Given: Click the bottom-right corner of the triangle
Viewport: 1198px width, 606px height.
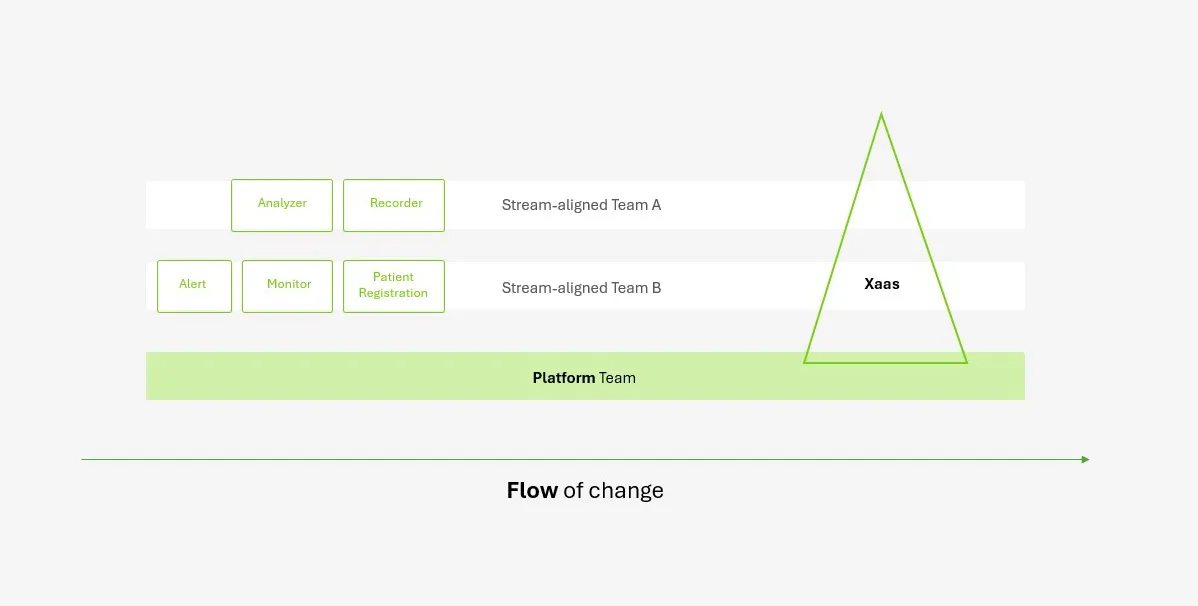Looking at the screenshot, I should pos(965,361).
